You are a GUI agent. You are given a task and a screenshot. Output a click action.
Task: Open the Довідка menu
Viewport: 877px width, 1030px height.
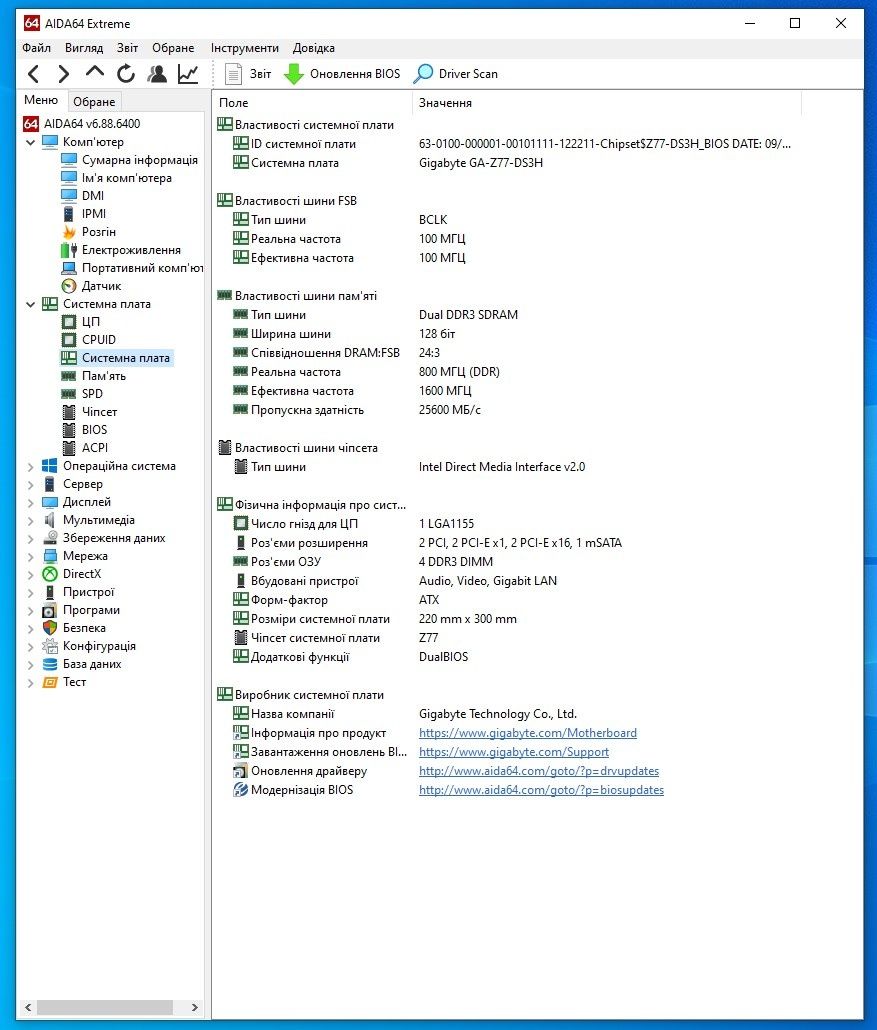pyautogui.click(x=313, y=48)
